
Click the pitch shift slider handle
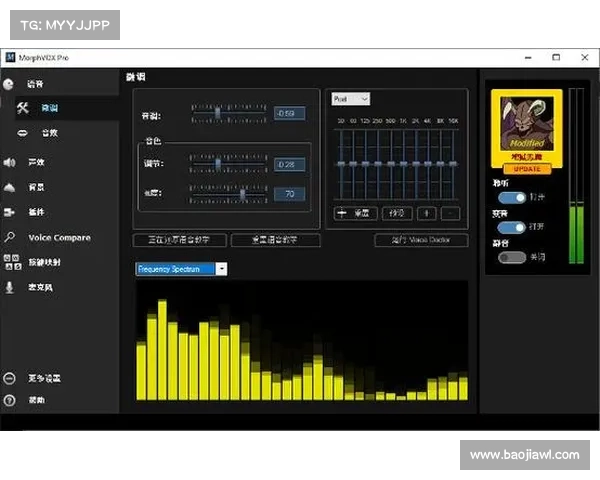pos(217,113)
